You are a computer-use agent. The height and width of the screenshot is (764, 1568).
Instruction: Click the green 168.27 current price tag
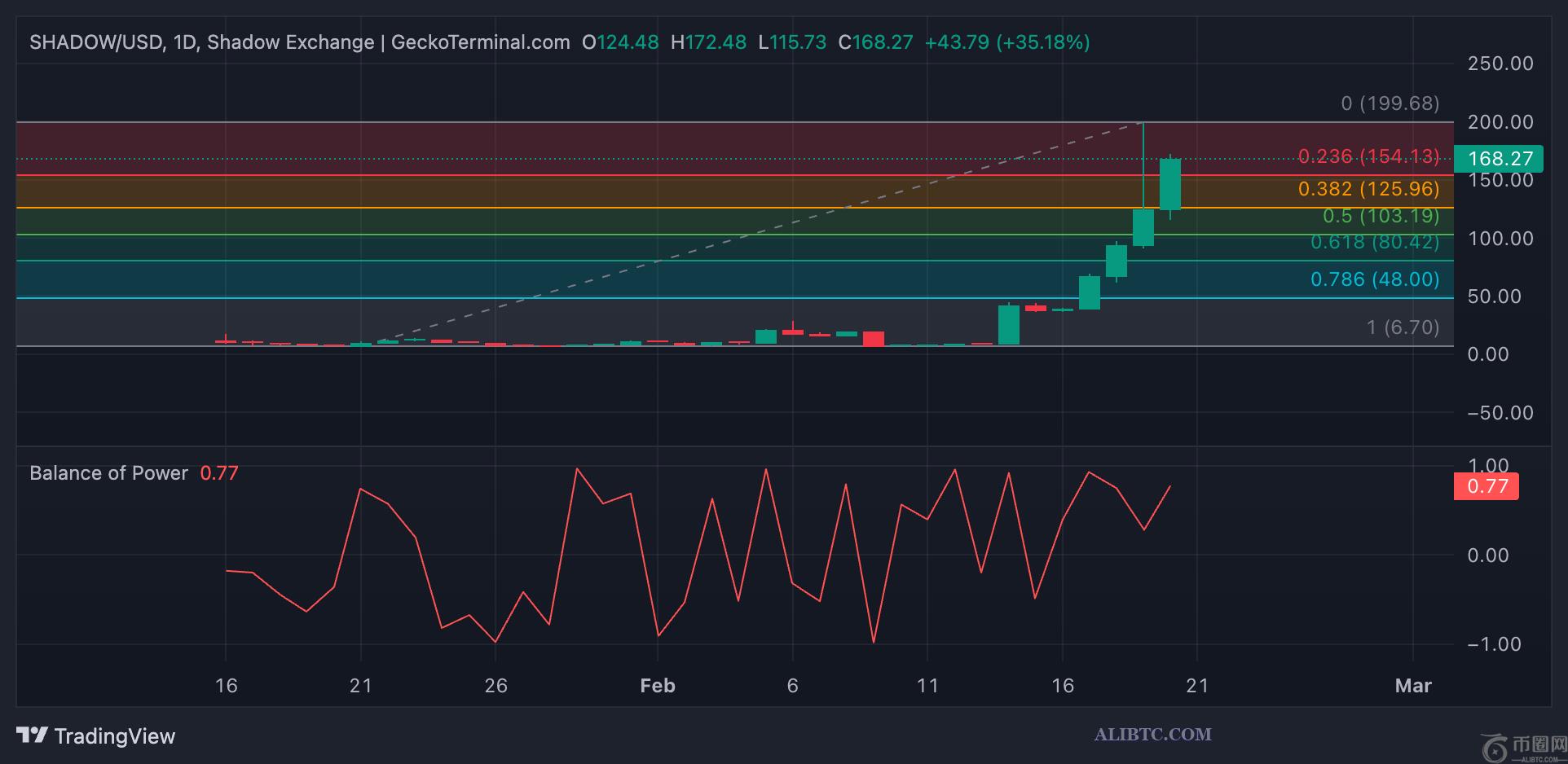pyautogui.click(x=1499, y=158)
